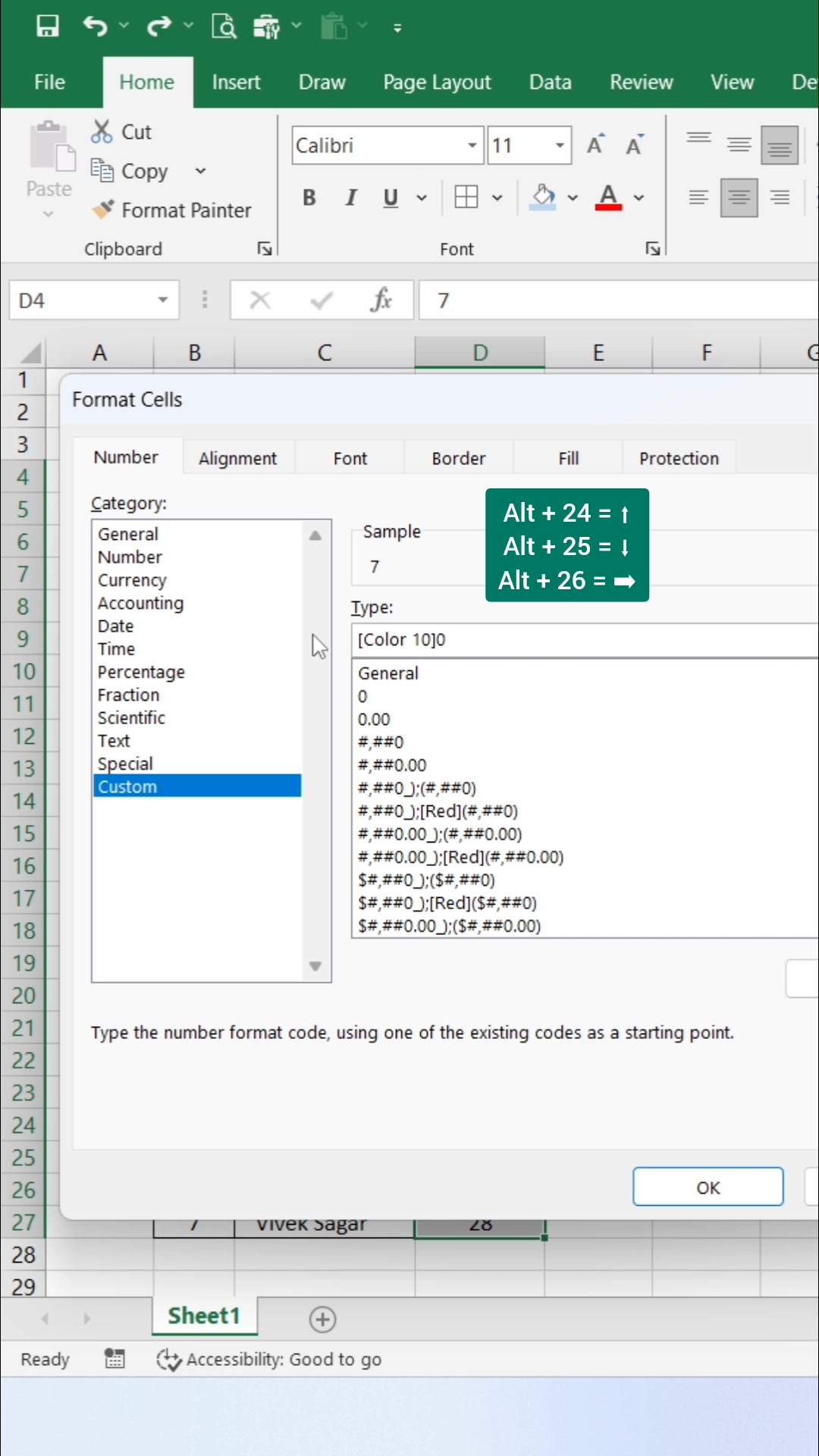Click OK in Format Cells dialog
The height and width of the screenshot is (1456, 819).
(708, 1187)
